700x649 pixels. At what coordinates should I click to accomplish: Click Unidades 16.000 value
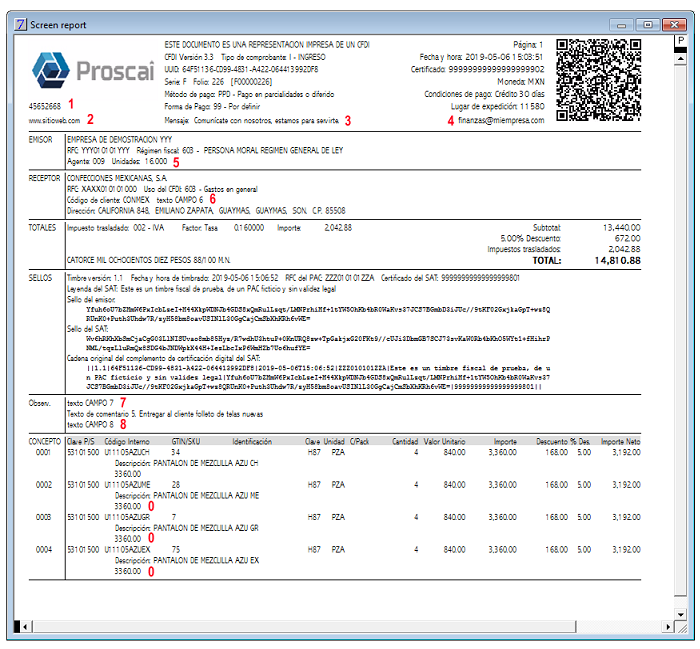[139, 161]
